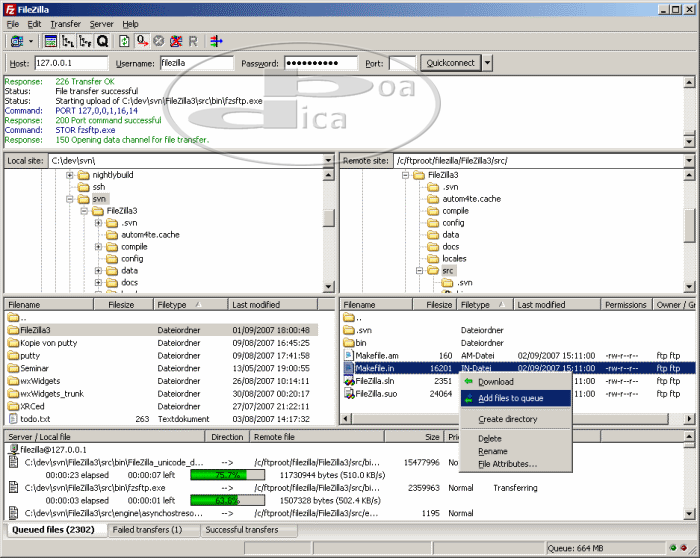Click the refresh file lists icon
Image resolution: width=700 pixels, height=558 pixels.
tap(124, 41)
